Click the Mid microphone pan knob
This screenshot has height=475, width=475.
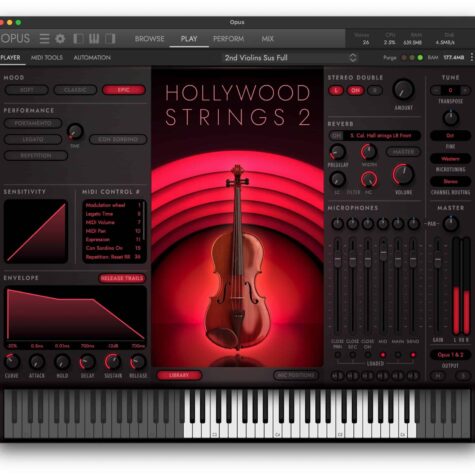click(x=383, y=224)
